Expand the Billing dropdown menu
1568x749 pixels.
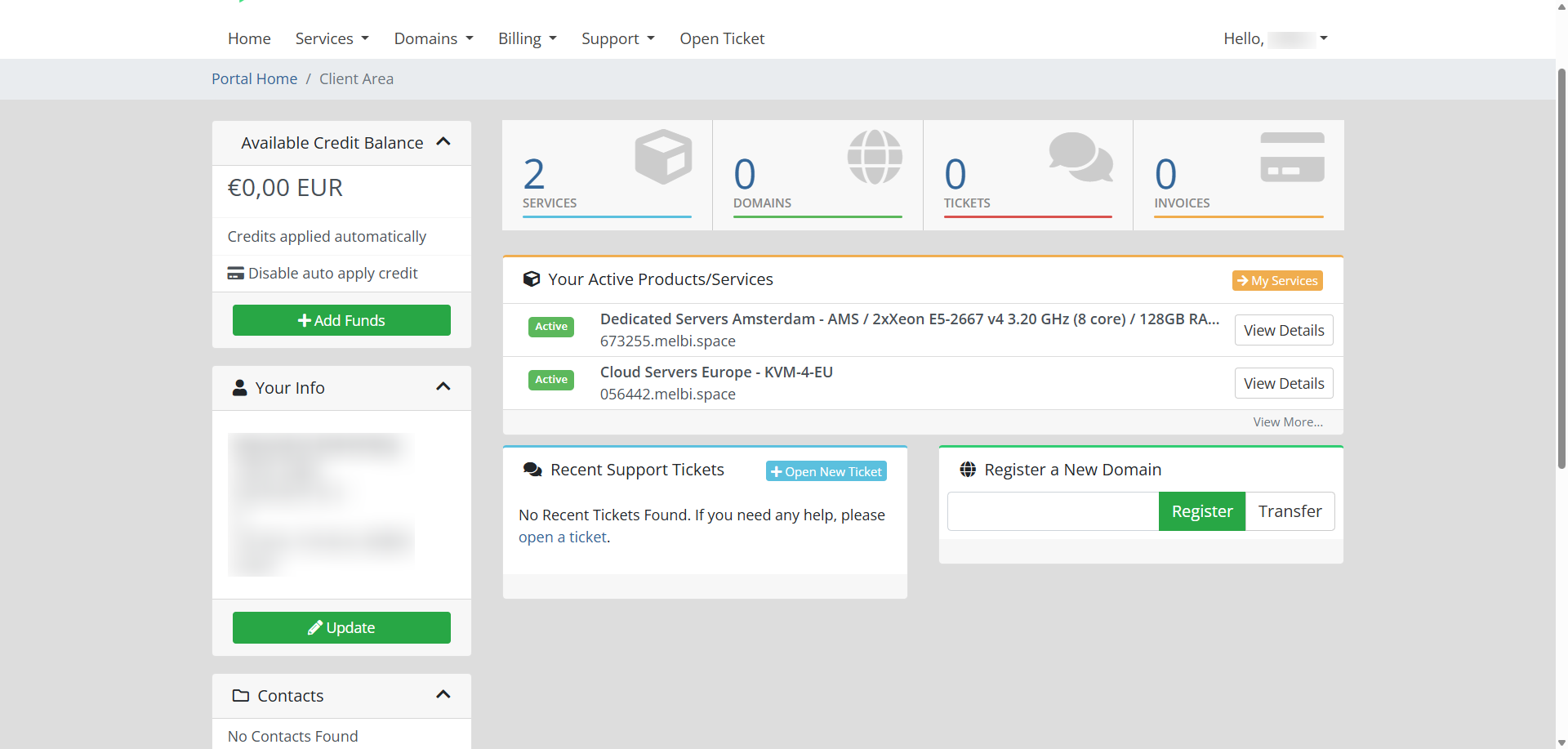click(528, 38)
